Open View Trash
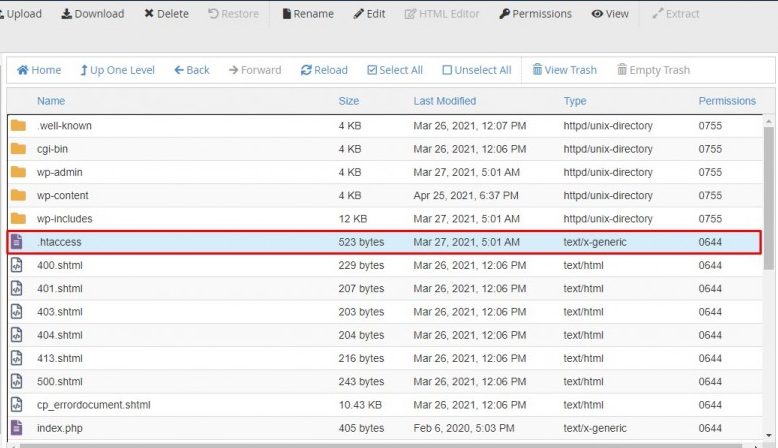The height and width of the screenshot is (448, 778). (x=564, y=70)
